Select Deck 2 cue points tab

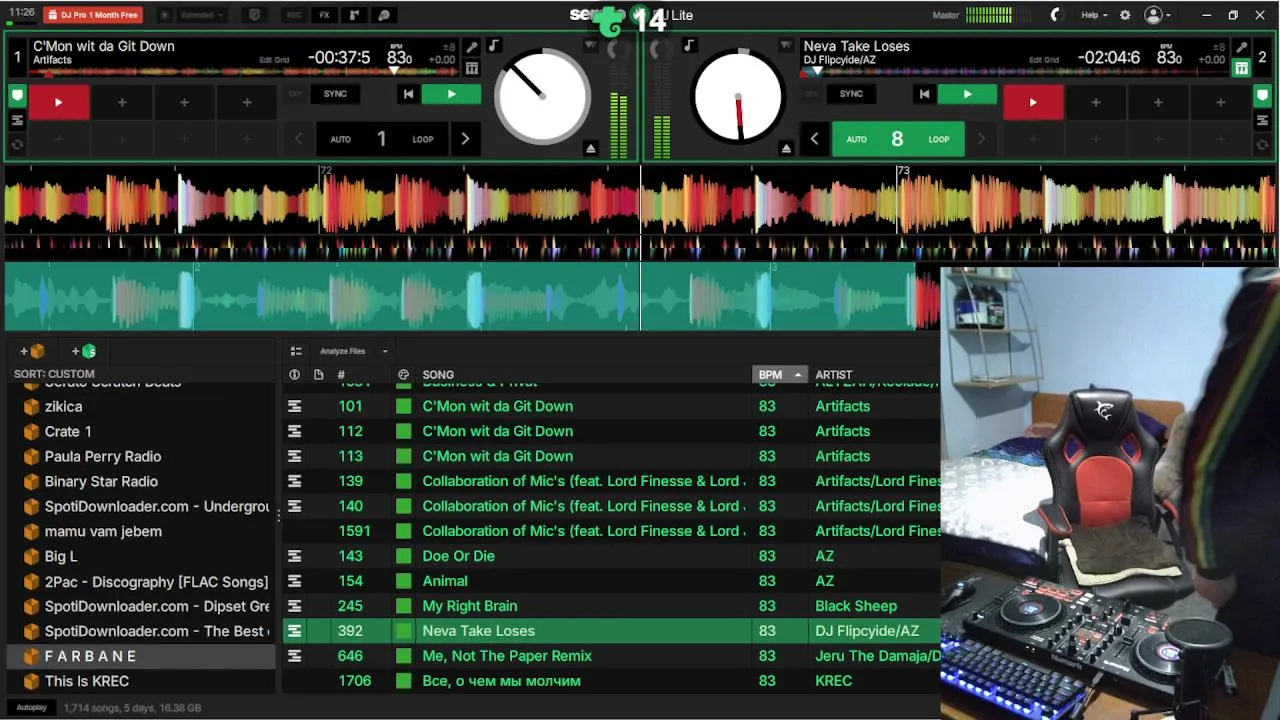point(1262,96)
